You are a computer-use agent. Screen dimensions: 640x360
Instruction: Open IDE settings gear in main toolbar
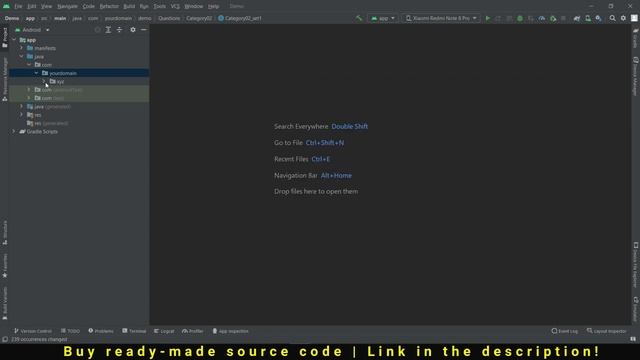pyautogui.click(x=623, y=18)
